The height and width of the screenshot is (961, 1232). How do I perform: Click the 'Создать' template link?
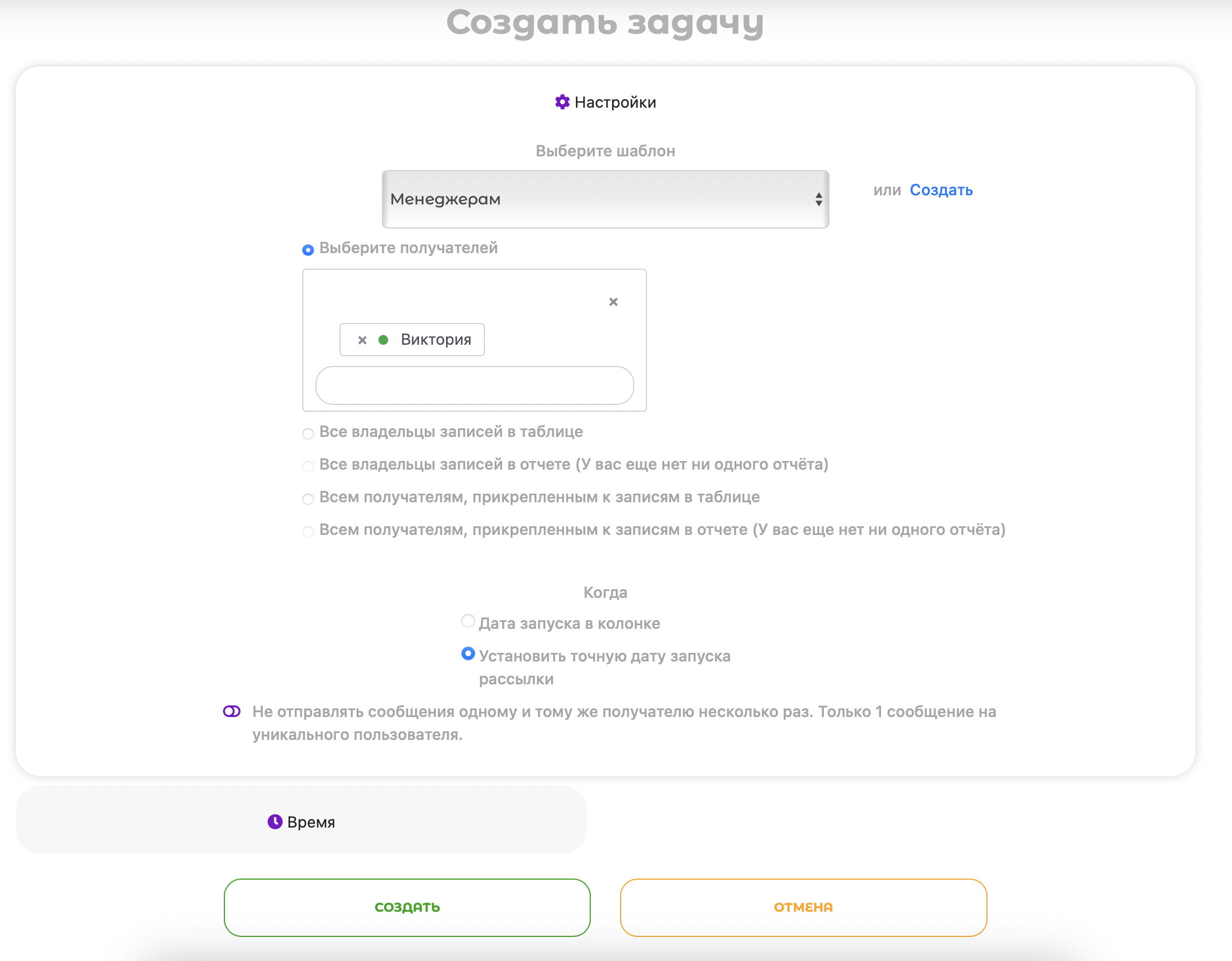[x=941, y=190]
